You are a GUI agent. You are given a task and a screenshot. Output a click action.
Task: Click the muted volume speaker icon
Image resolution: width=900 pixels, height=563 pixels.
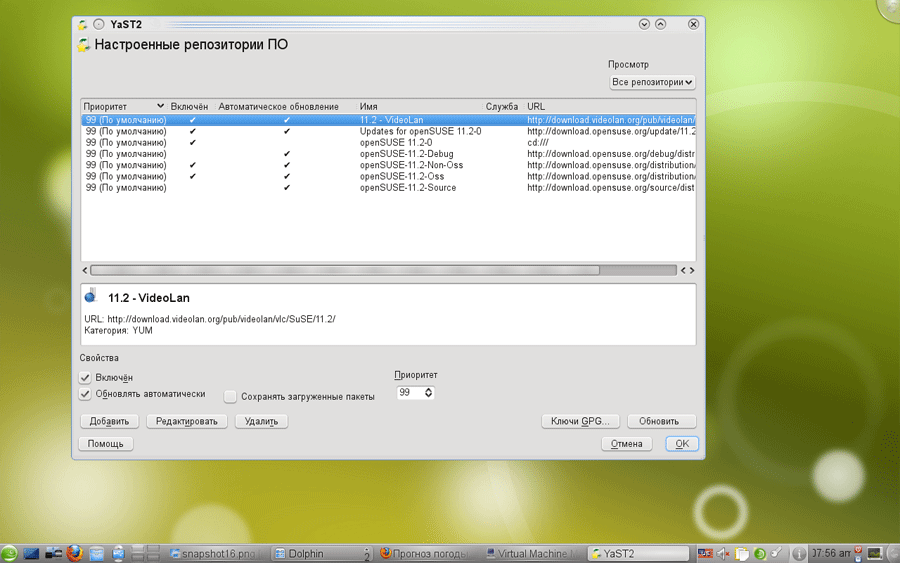723,553
